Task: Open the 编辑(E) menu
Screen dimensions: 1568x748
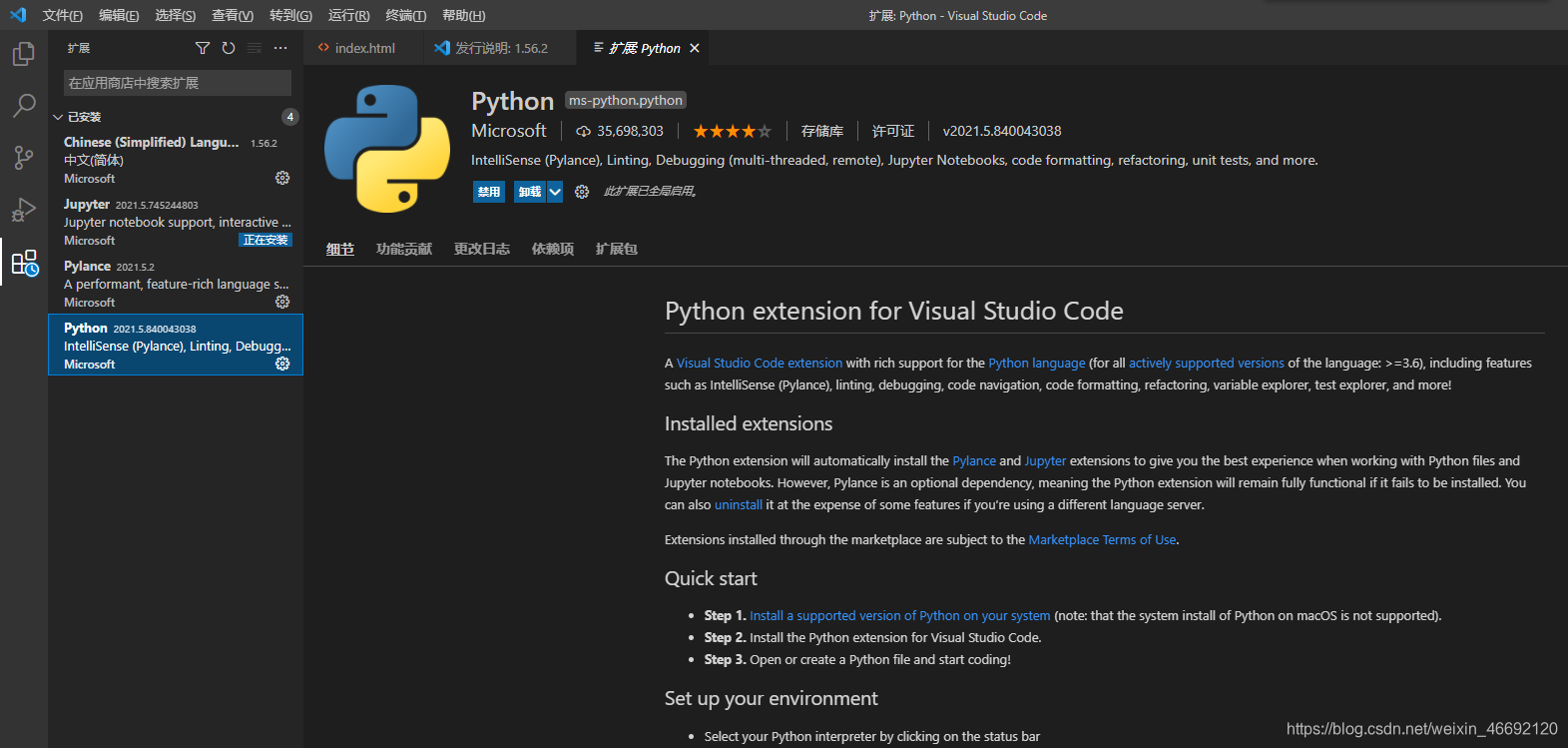Action: coord(119,16)
